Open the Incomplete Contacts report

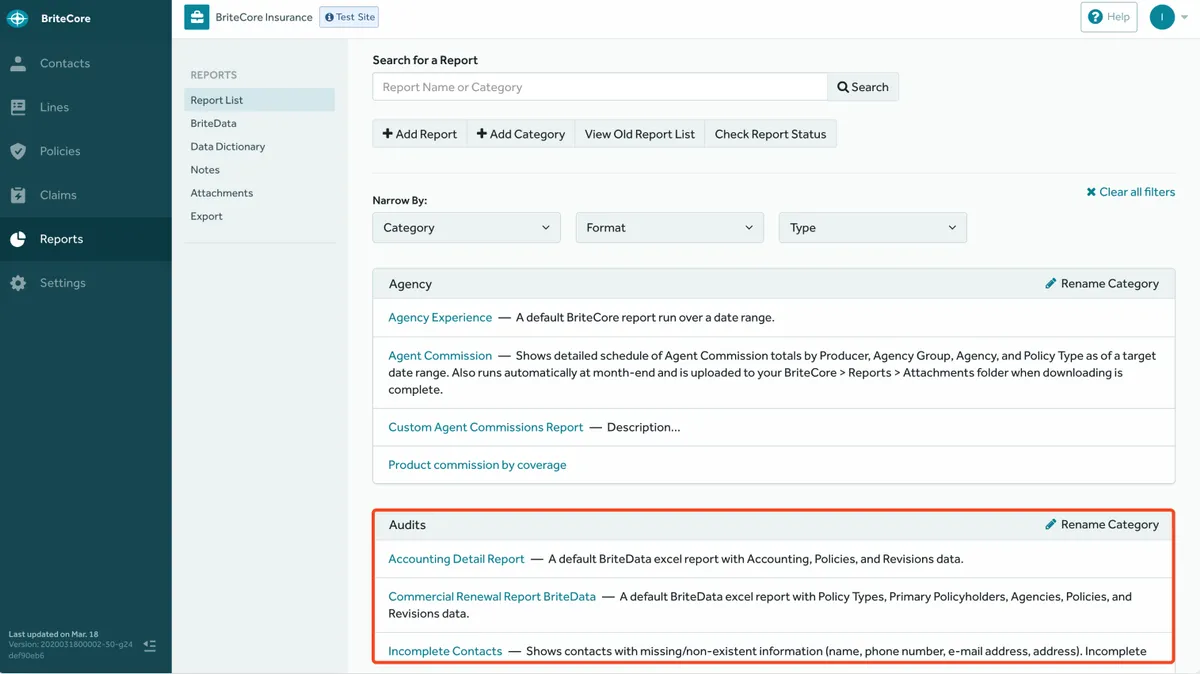pyautogui.click(x=445, y=651)
